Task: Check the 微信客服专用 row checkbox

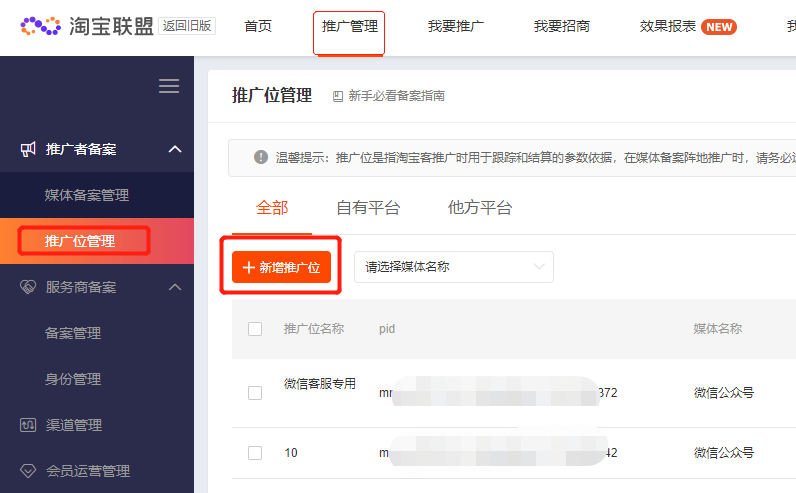Action: [x=255, y=393]
